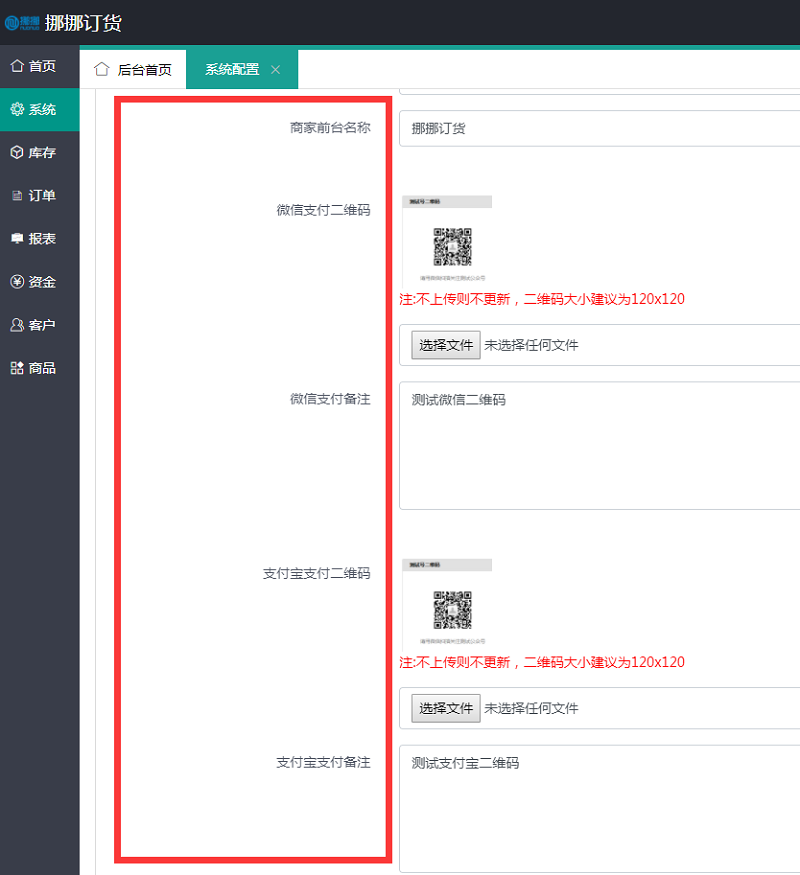Image resolution: width=800 pixels, height=875 pixels.
Task: Click the 支付宝支付二维码 QR thumbnail
Action: tap(447, 603)
